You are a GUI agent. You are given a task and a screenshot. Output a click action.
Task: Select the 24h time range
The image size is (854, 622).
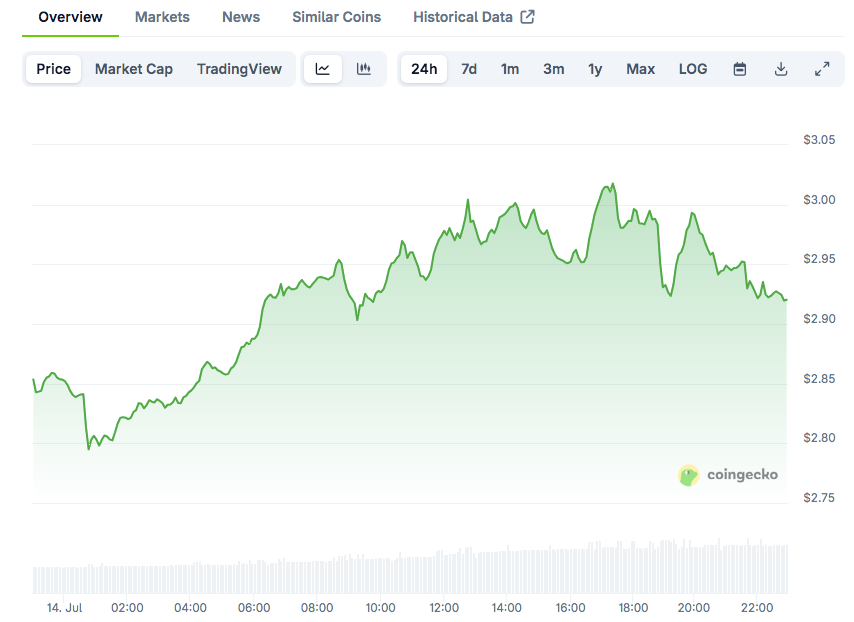coord(424,69)
